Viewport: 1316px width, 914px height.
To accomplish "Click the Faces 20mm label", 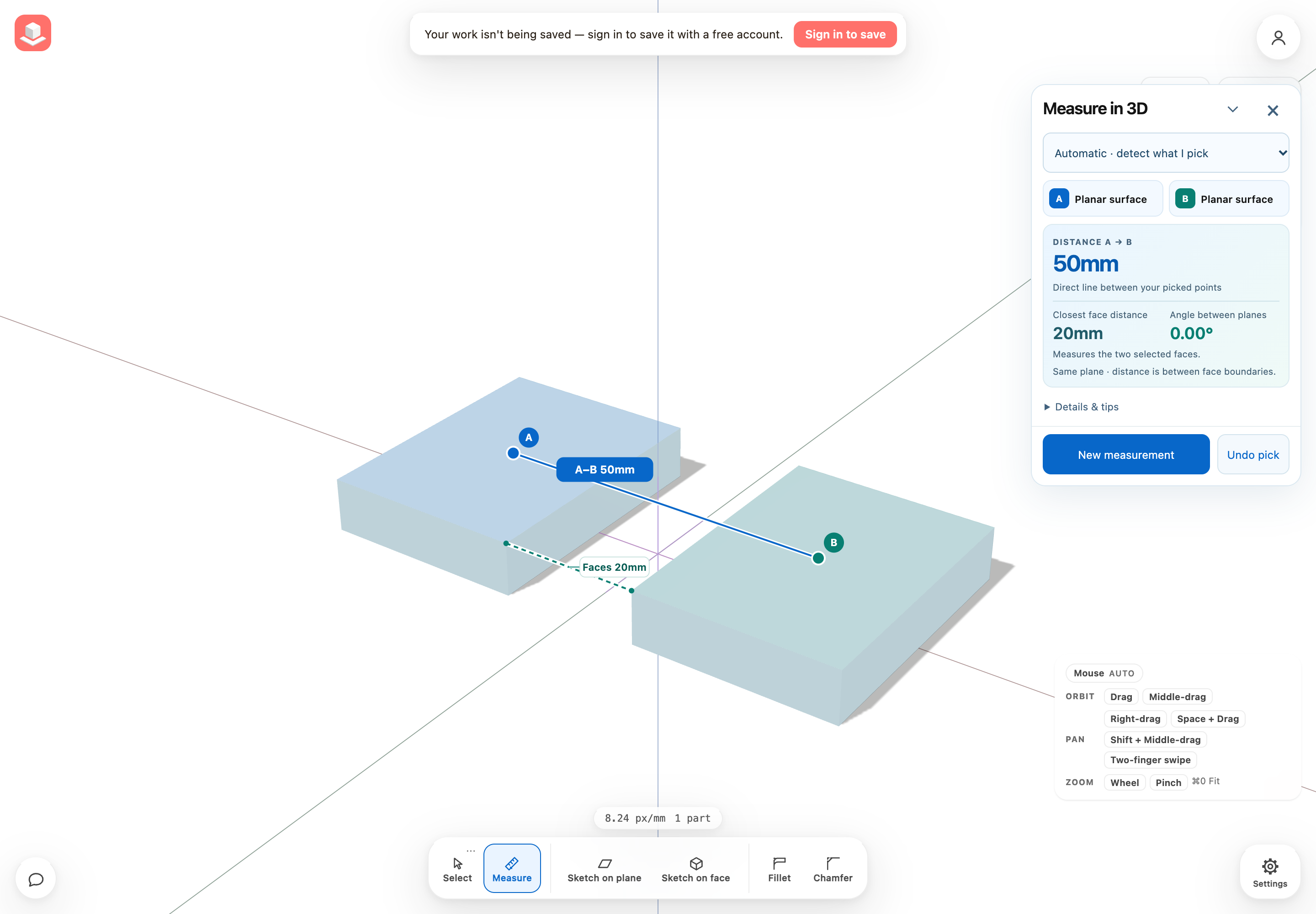I will [x=614, y=567].
